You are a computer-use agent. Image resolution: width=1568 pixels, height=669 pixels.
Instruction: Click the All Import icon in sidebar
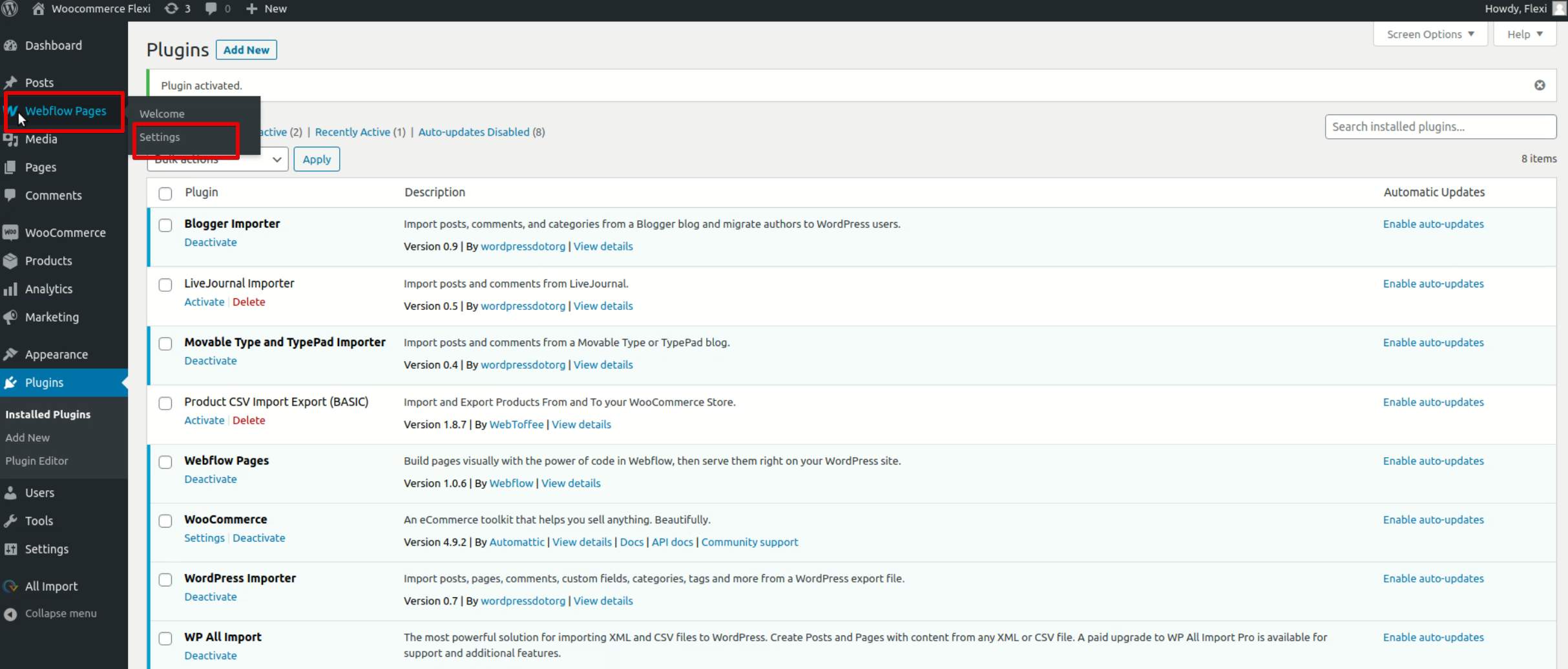10,586
